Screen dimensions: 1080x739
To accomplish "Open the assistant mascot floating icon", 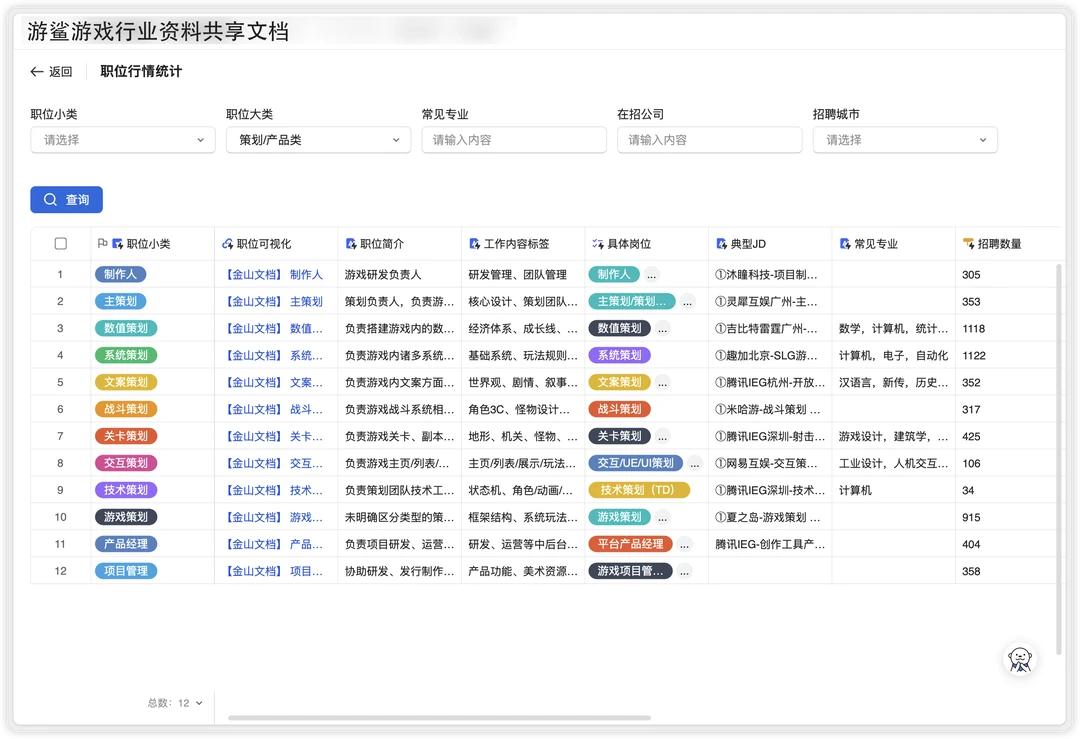I will tap(1019, 659).
